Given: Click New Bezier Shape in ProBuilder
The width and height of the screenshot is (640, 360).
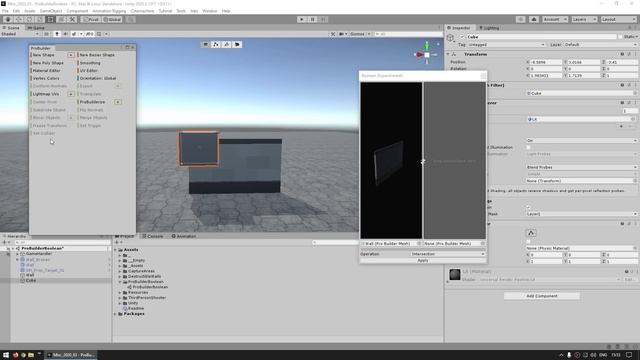Looking at the screenshot, I should tap(96, 55).
